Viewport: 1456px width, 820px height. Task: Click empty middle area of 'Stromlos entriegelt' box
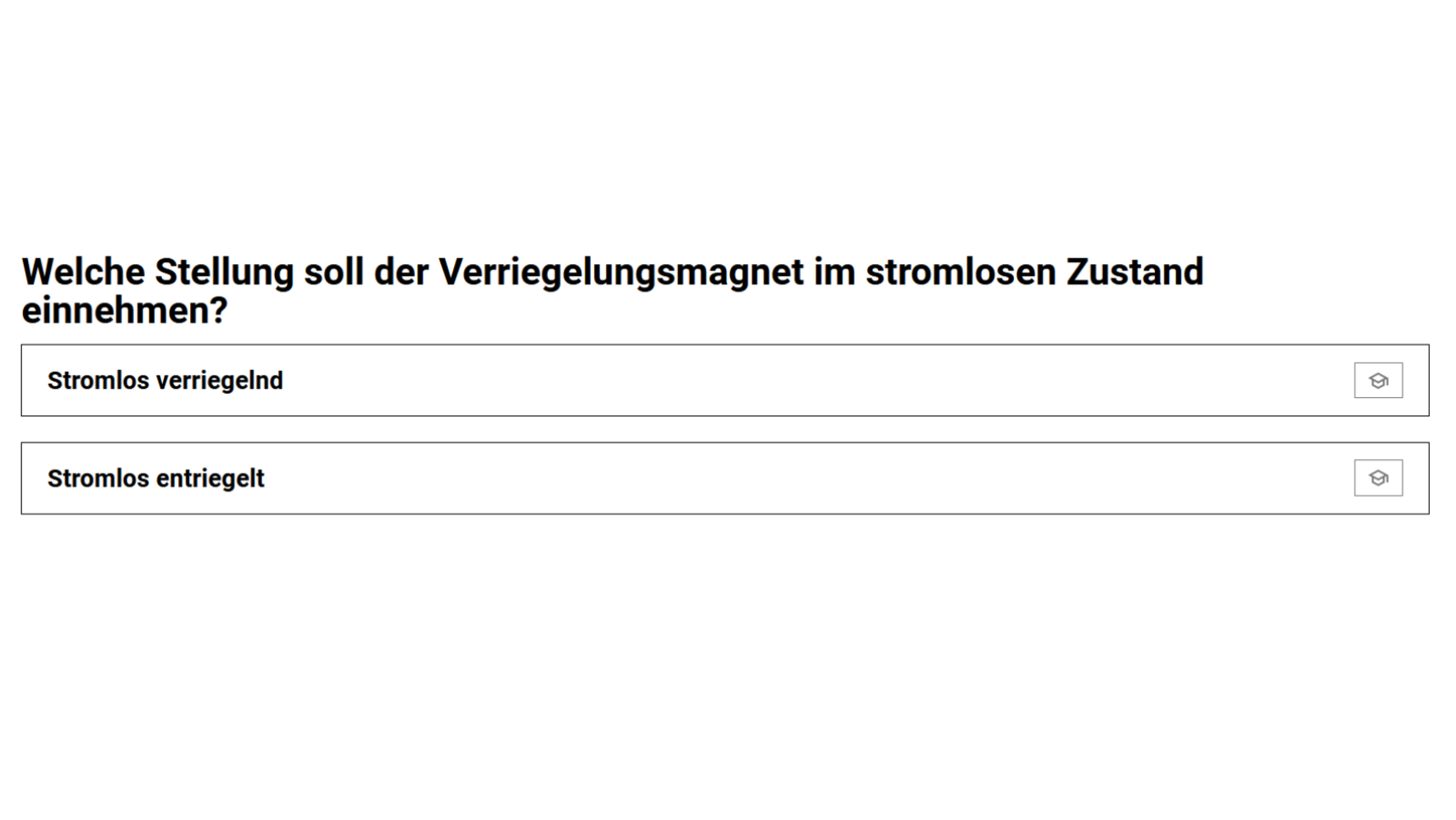(x=764, y=478)
